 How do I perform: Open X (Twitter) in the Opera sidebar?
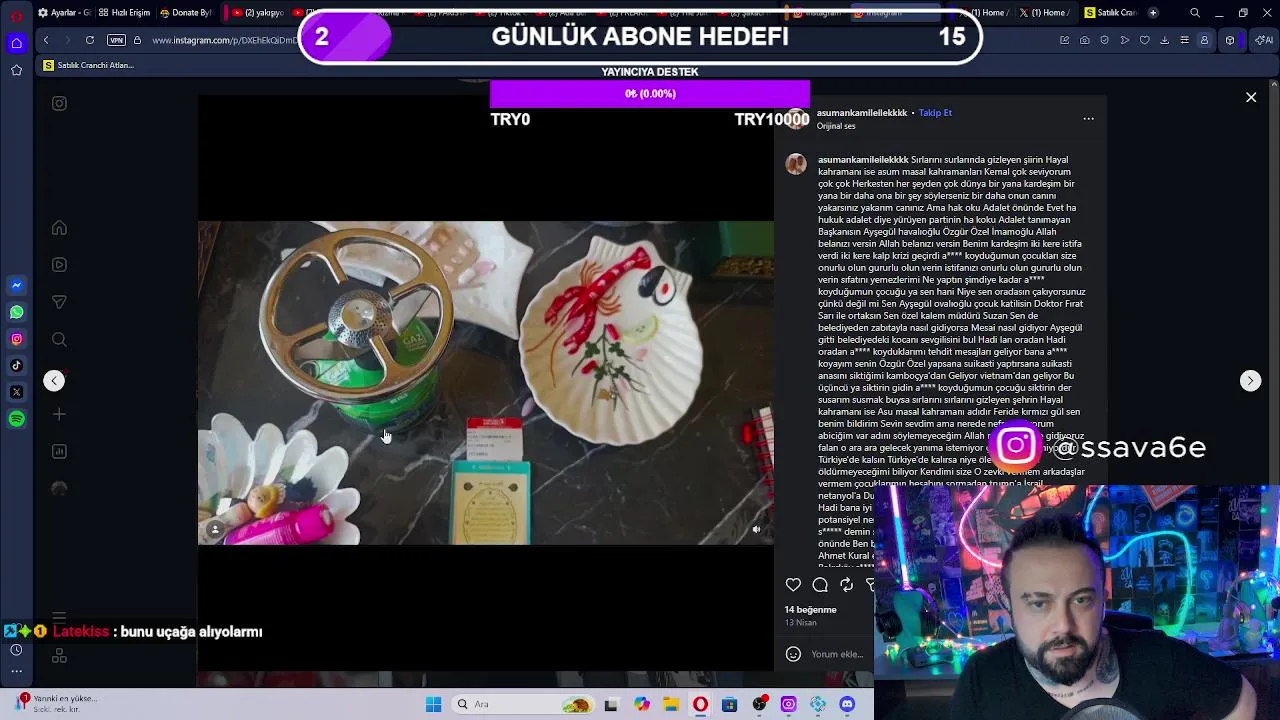pos(16,392)
